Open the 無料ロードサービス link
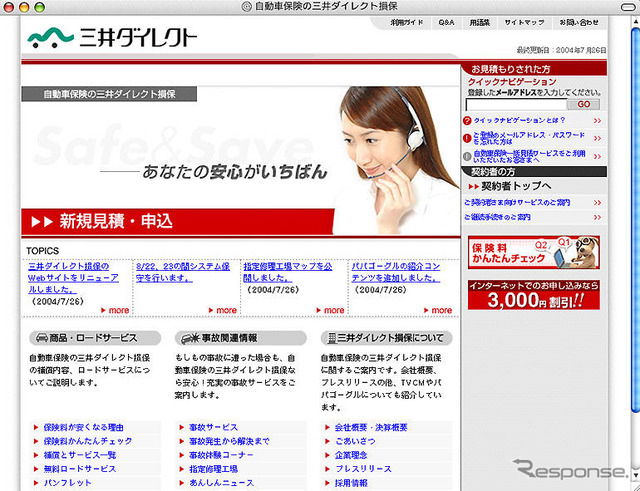 point(80,469)
